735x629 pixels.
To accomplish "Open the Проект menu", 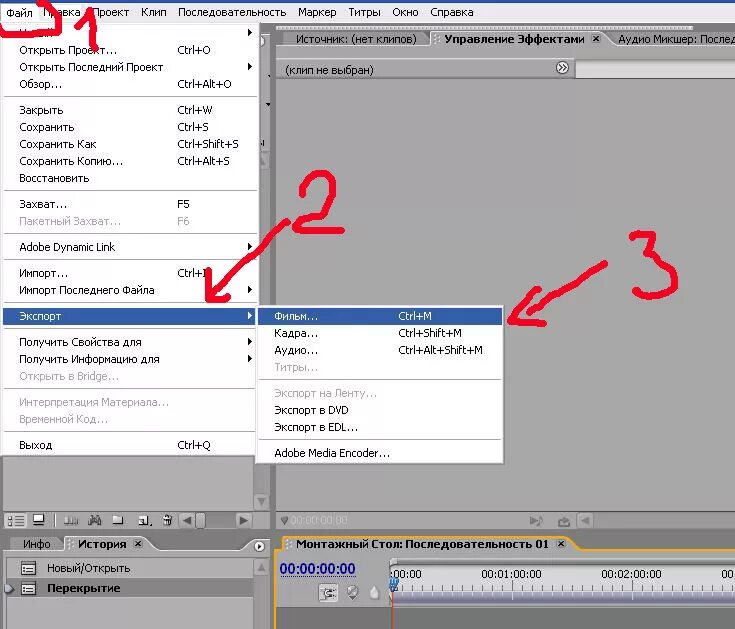I will 111,12.
